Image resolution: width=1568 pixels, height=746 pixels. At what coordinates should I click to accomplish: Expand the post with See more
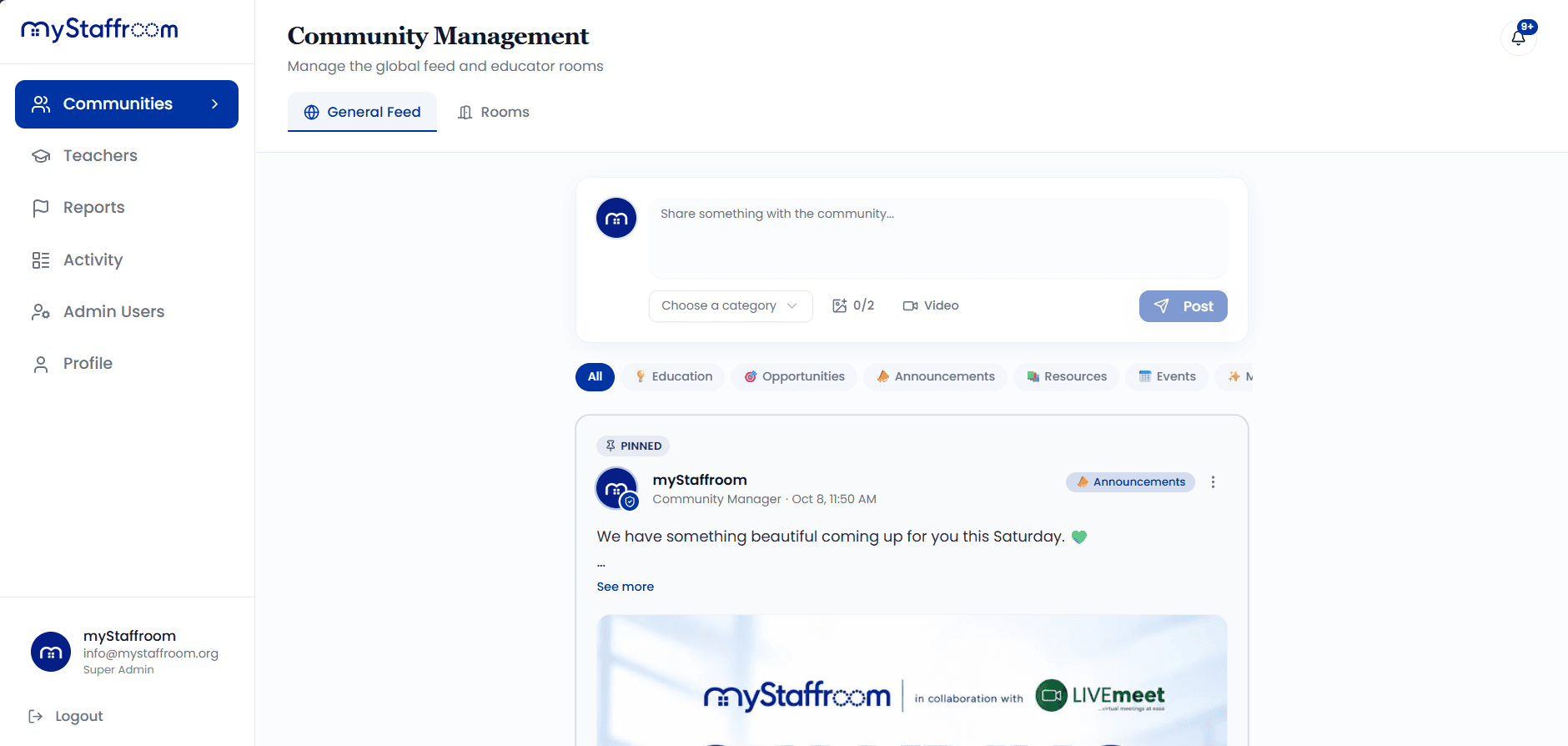click(626, 587)
